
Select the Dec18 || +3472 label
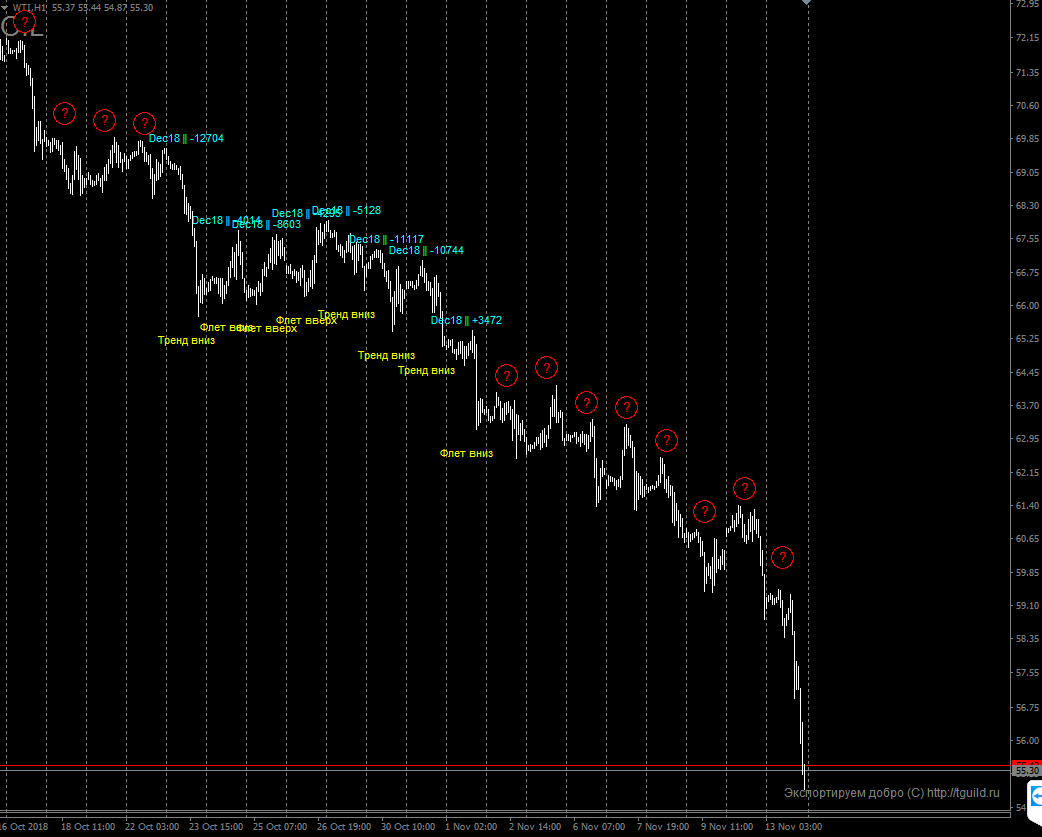point(466,320)
